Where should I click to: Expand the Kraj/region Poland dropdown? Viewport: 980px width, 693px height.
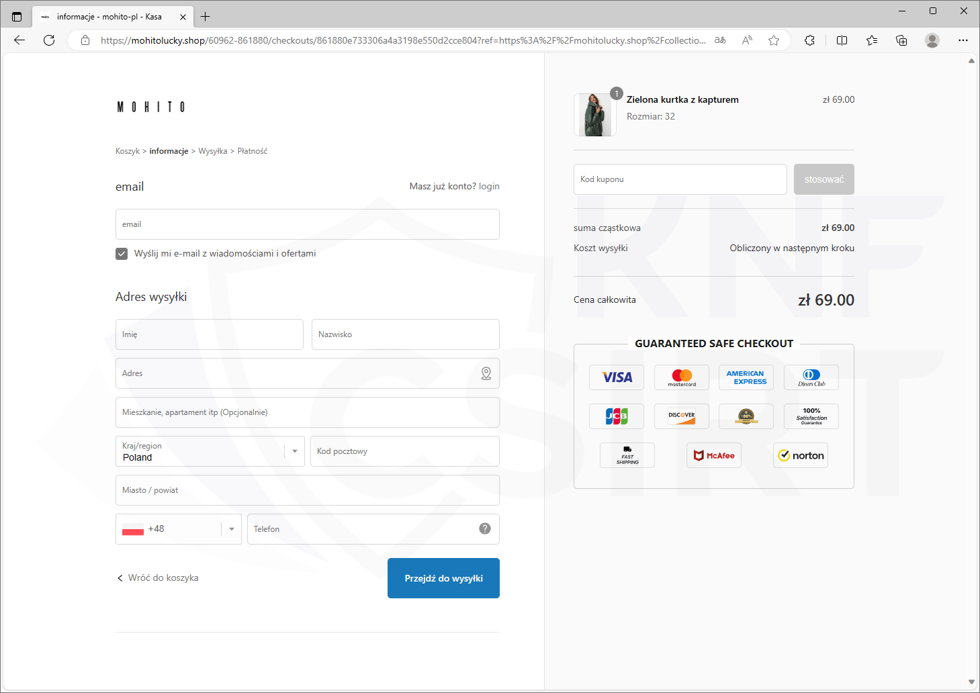click(294, 451)
